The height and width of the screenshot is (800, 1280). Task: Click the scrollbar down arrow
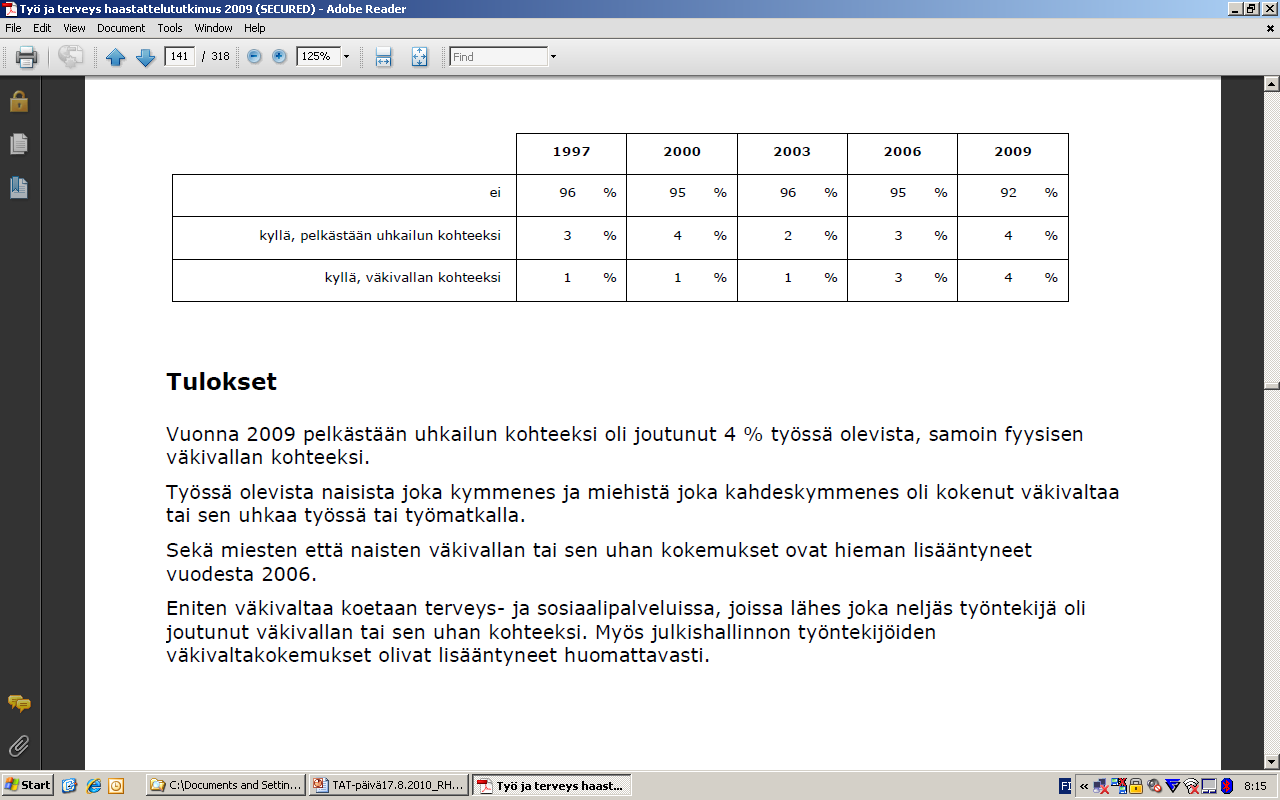(1271, 762)
